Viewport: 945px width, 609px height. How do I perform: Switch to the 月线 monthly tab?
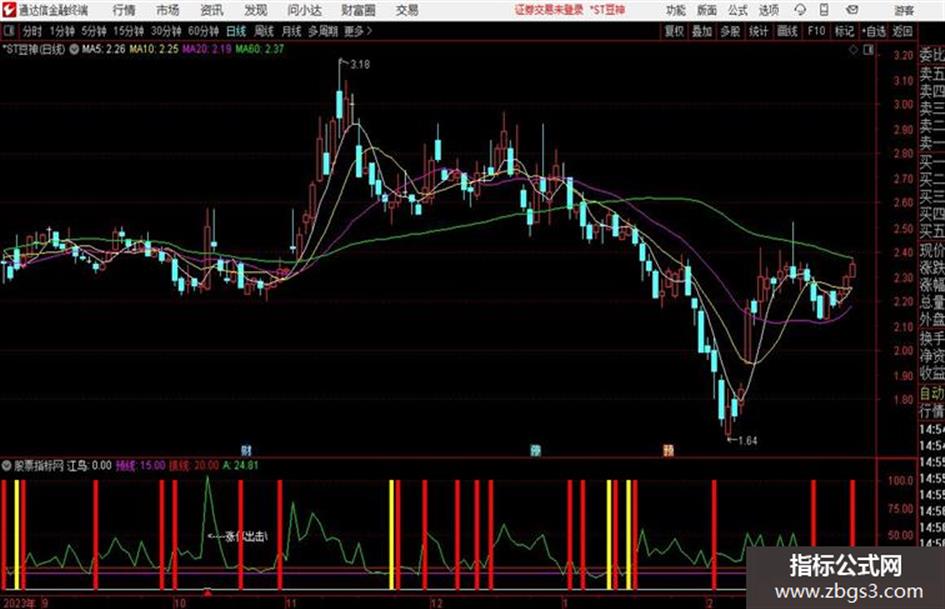pos(291,31)
